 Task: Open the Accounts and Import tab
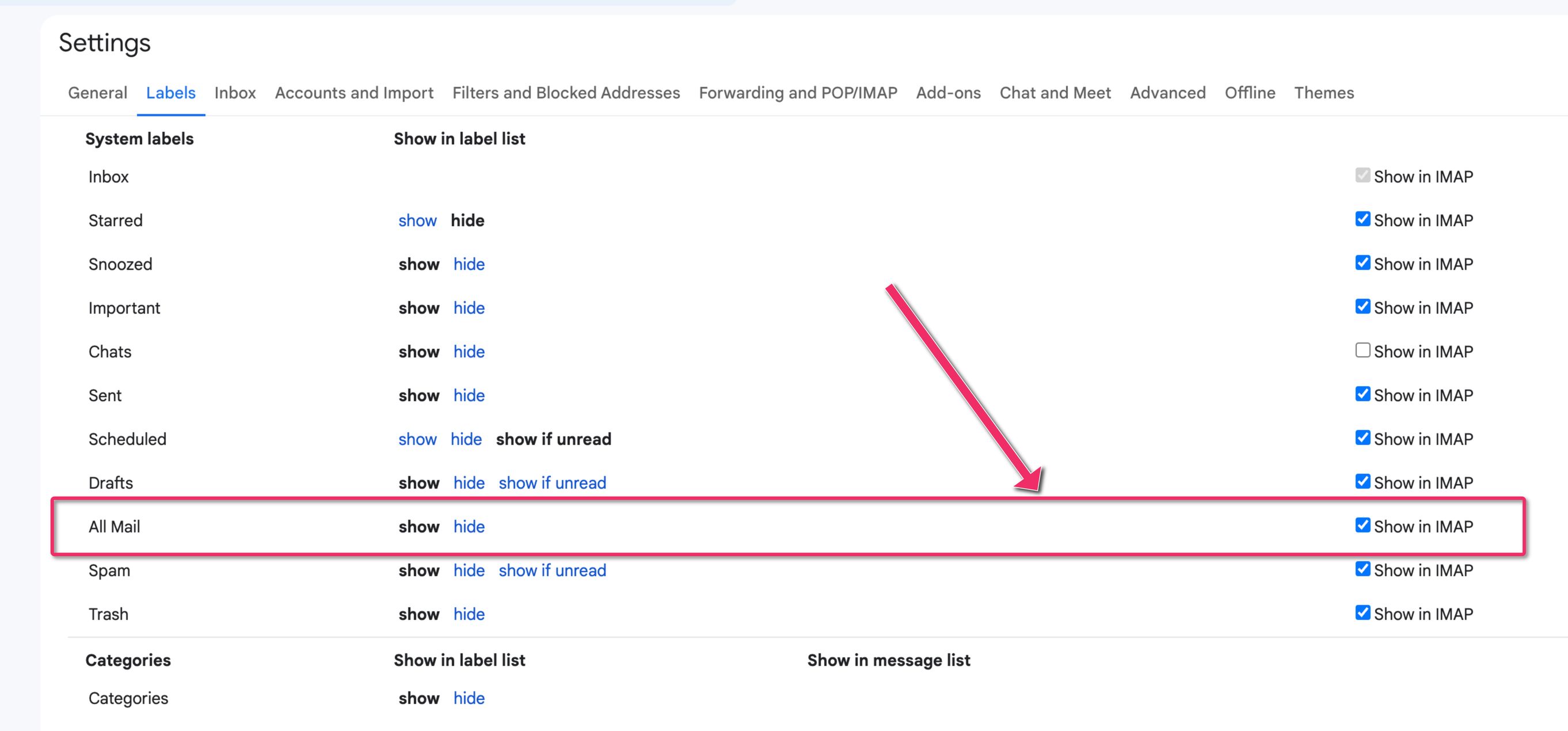353,93
